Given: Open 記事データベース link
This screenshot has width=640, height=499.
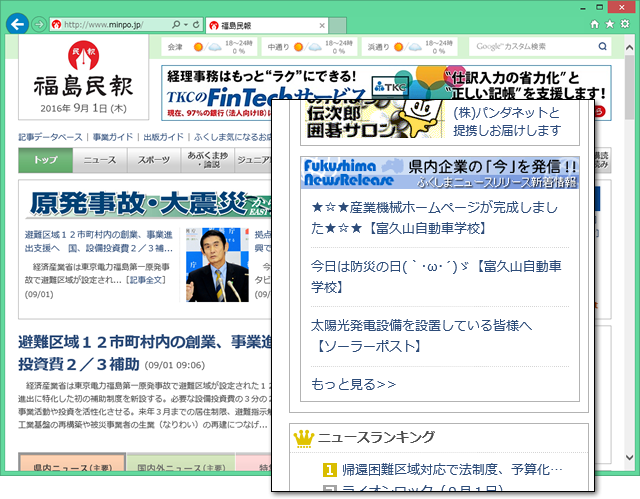Looking at the screenshot, I should coord(50,137).
